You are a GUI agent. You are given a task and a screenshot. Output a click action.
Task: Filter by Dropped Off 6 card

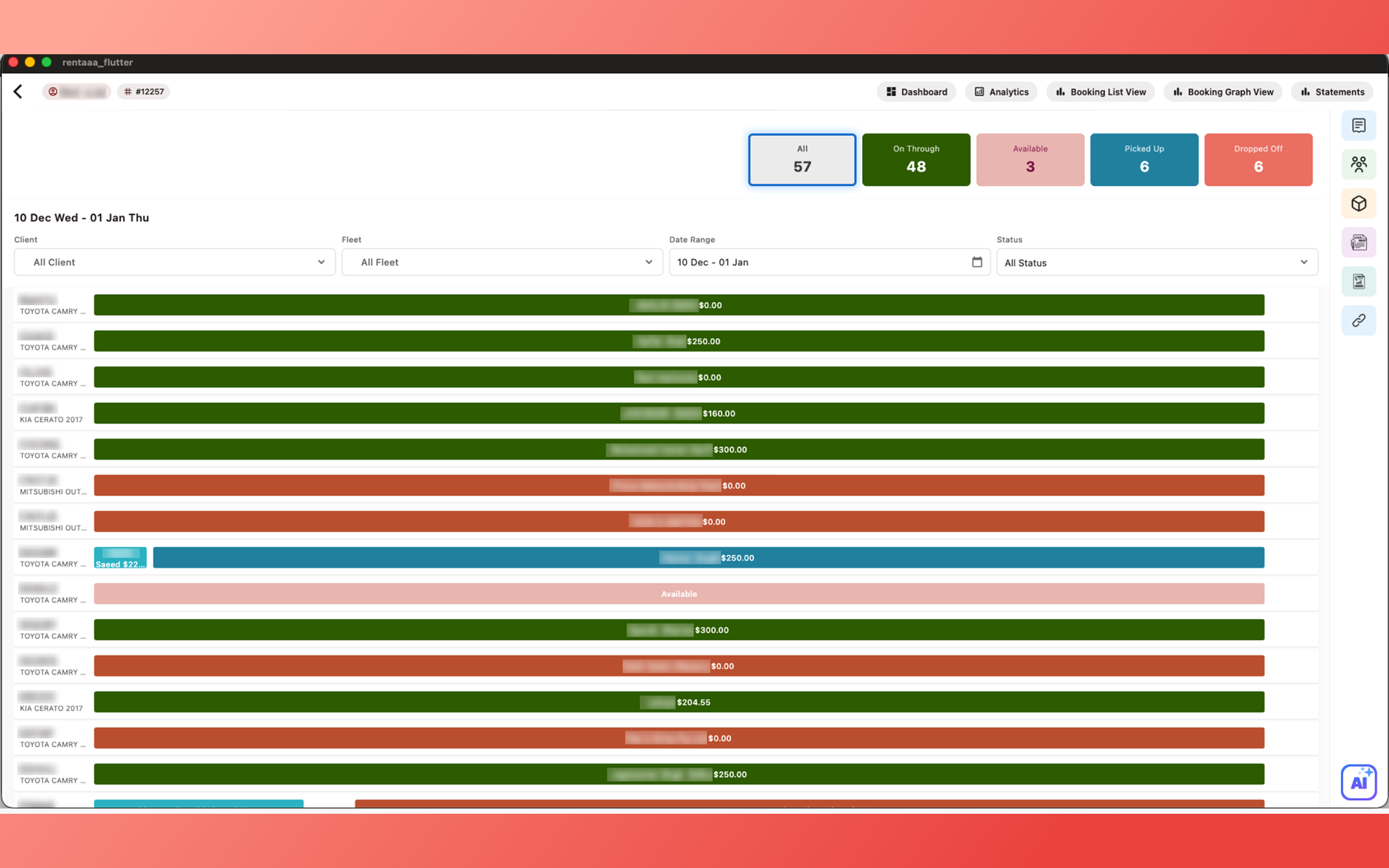[x=1258, y=159]
